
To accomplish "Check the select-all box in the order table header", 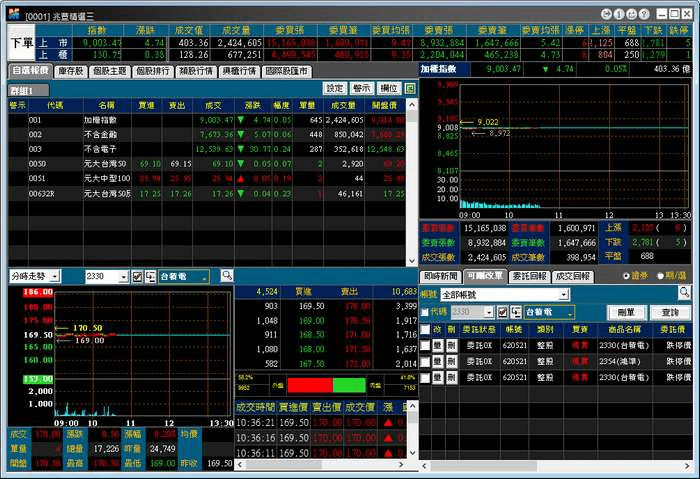I will [425, 329].
